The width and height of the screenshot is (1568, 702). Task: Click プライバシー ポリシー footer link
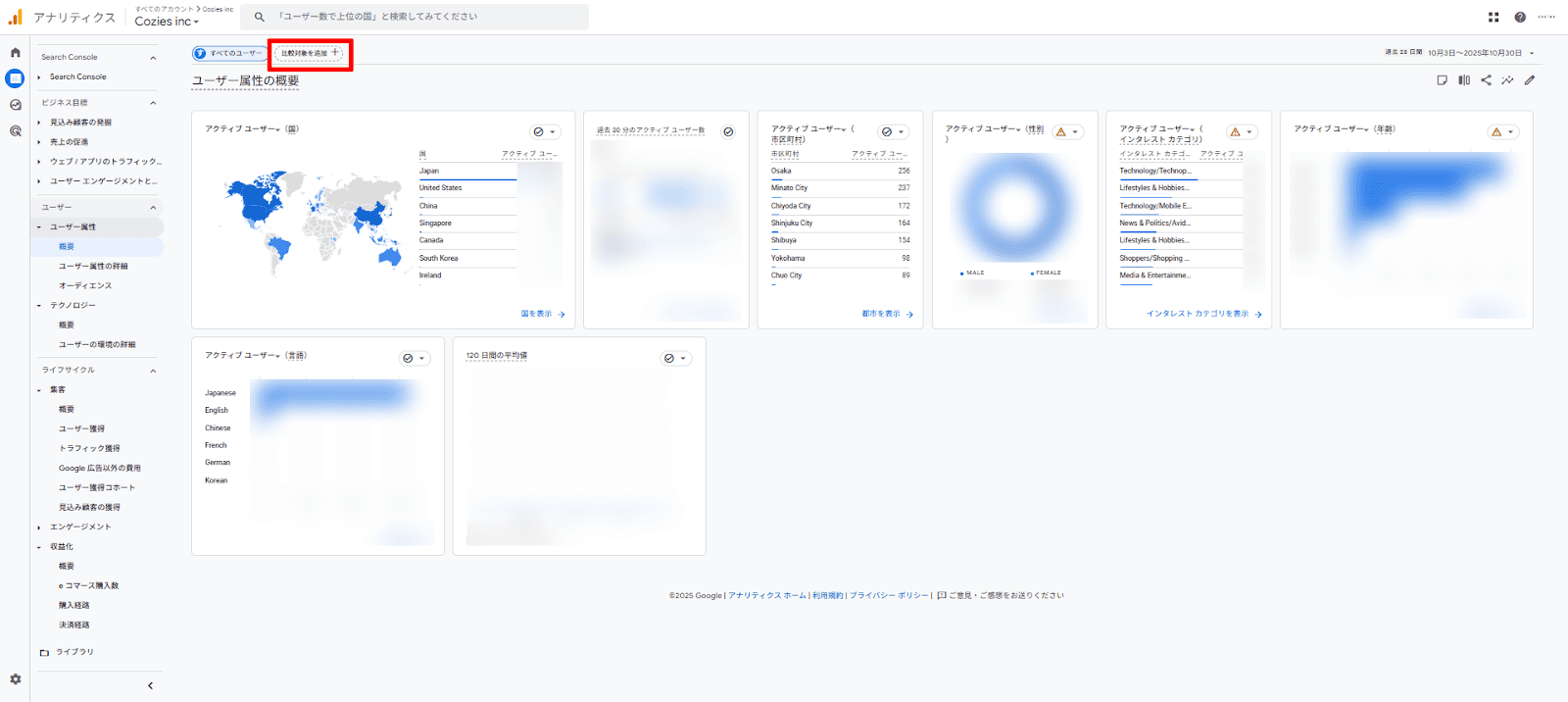click(889, 595)
